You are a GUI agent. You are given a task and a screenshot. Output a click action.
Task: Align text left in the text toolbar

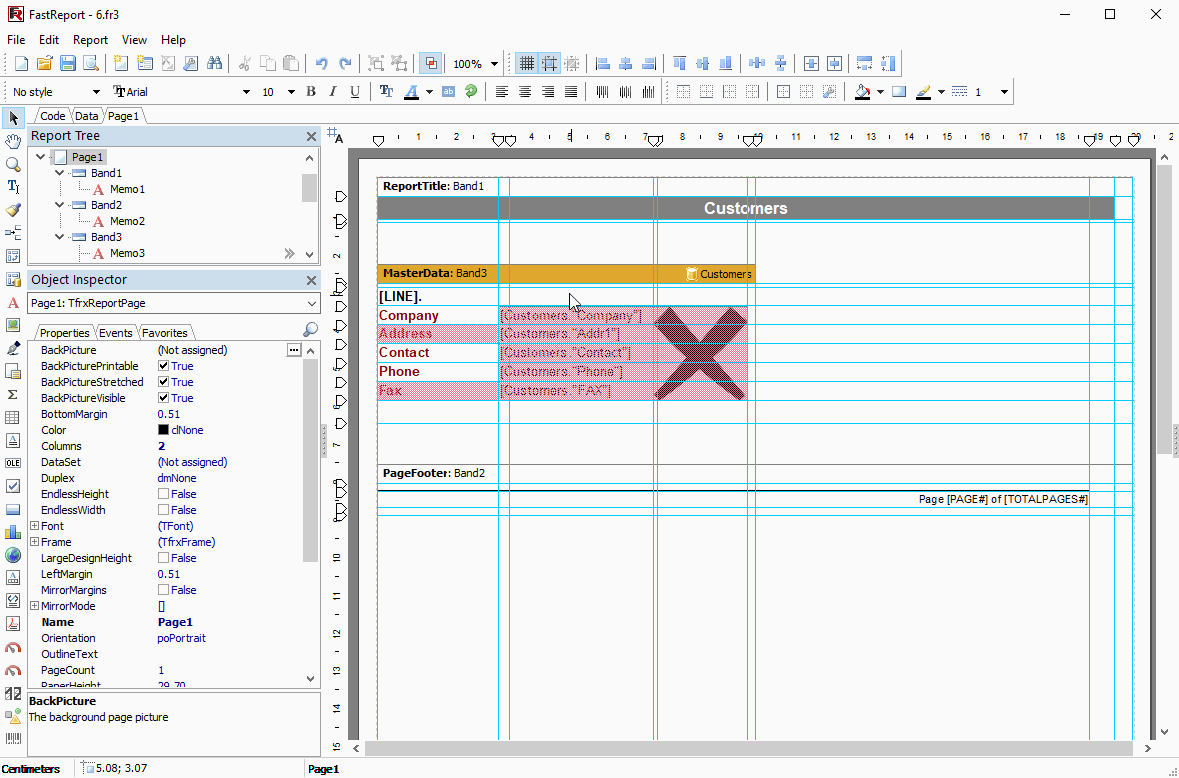tap(502, 92)
